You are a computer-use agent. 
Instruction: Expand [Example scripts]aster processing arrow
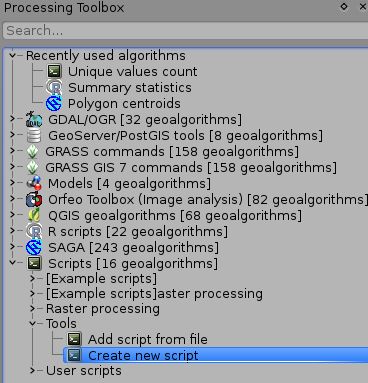click(x=33, y=294)
